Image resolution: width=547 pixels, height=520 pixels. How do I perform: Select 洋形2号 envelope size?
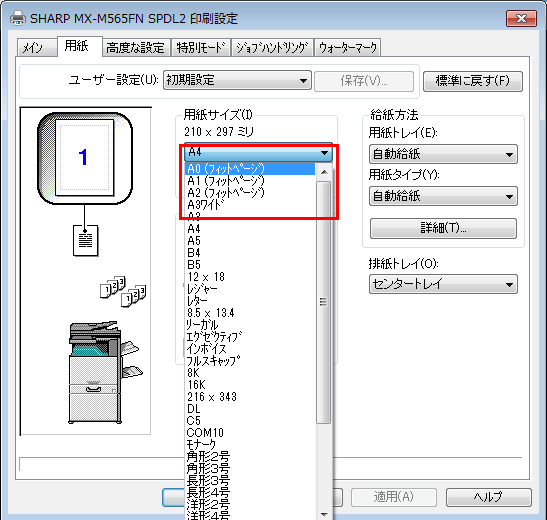point(250,505)
